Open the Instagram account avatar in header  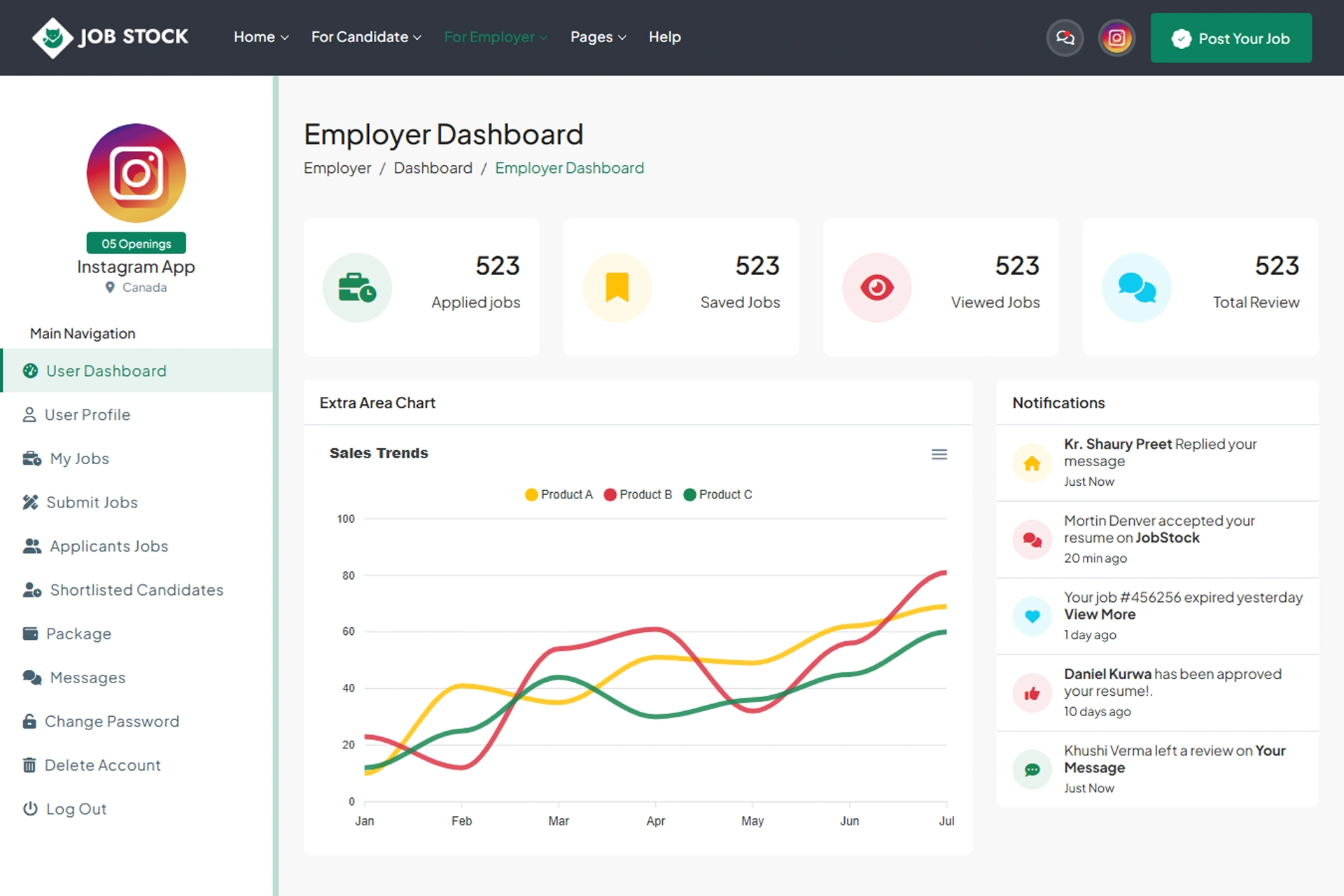point(1116,38)
